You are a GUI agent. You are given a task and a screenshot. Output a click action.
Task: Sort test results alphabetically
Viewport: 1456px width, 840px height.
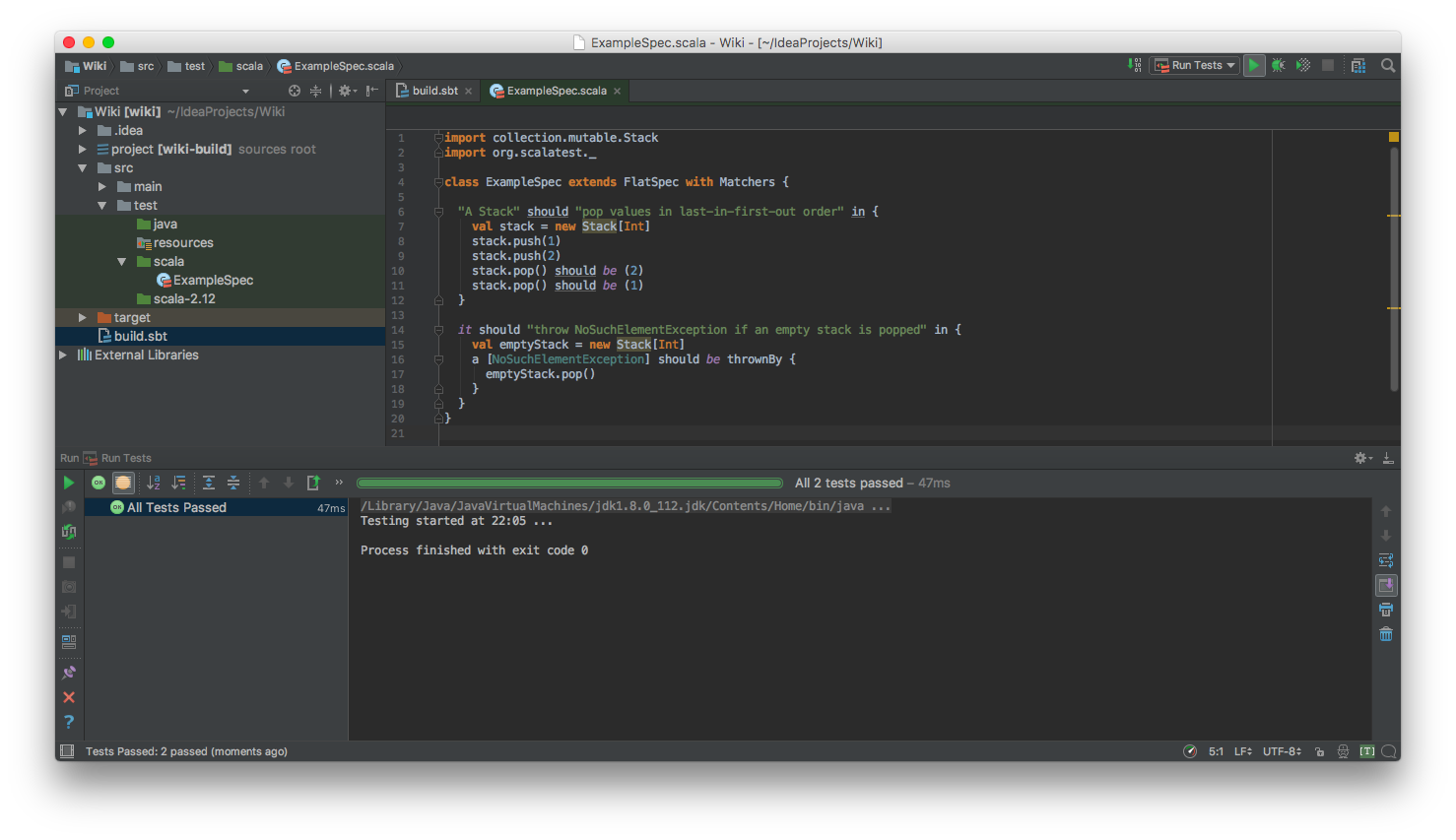click(x=154, y=483)
